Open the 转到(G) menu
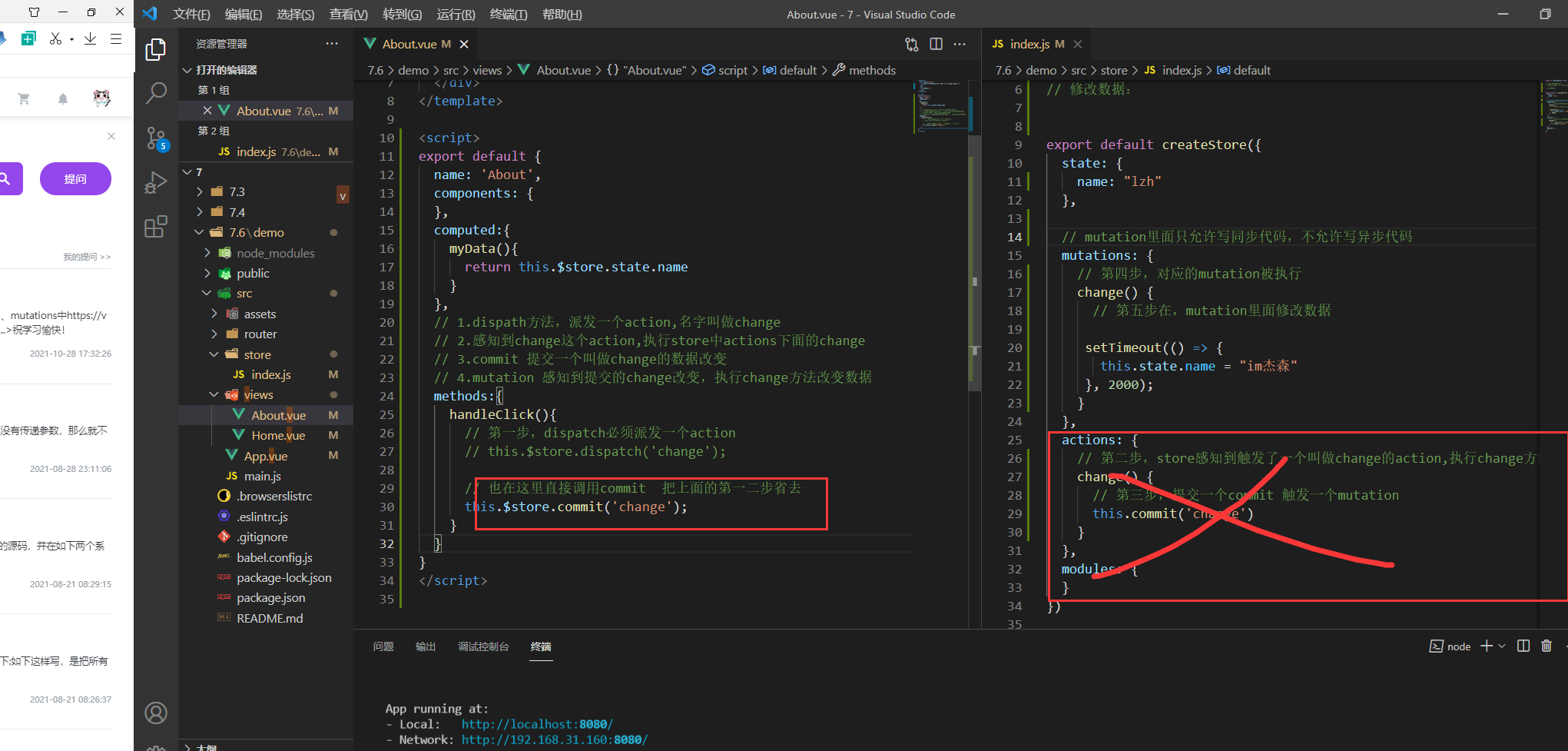 click(x=403, y=15)
